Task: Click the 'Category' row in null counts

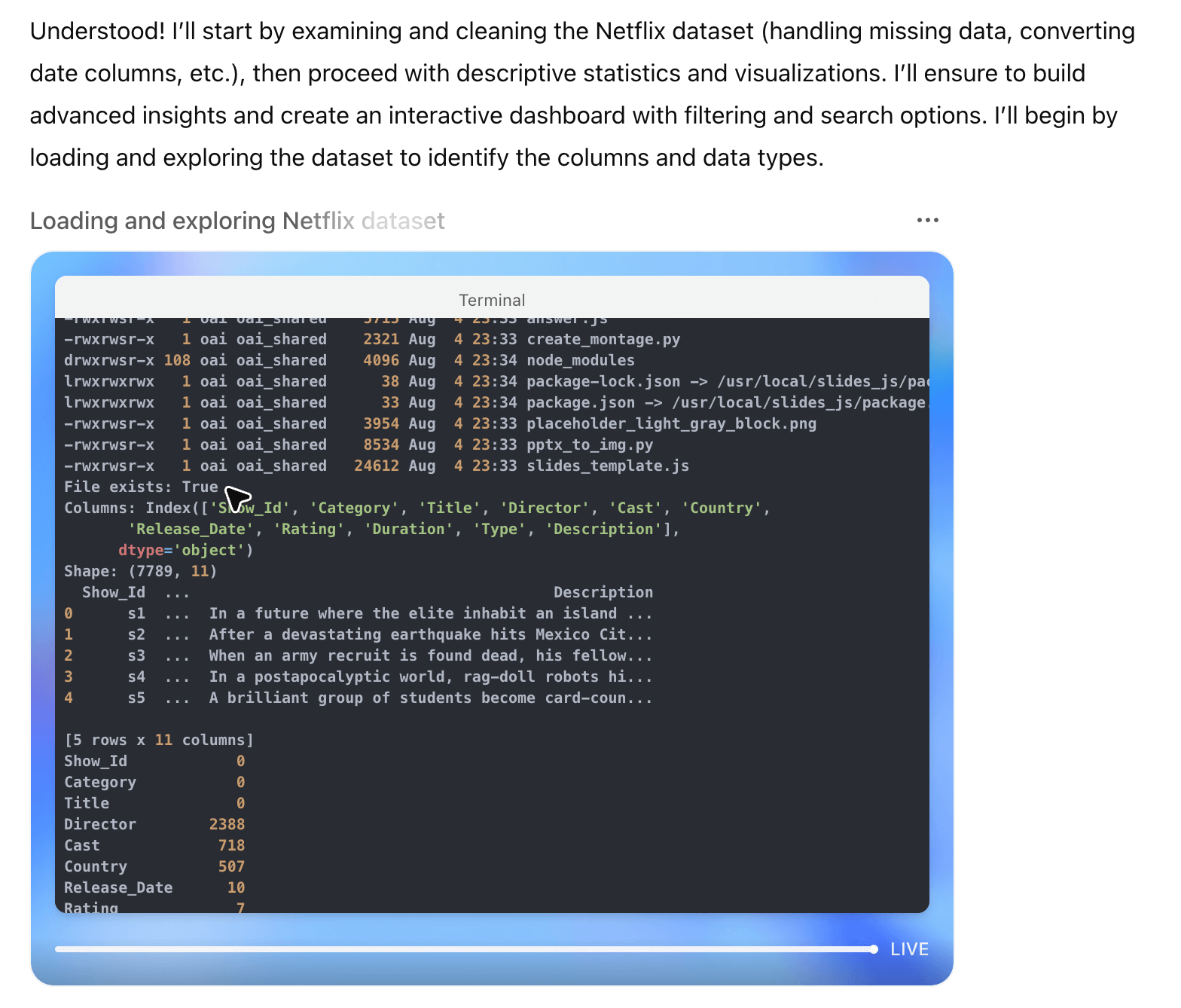Action: tap(154, 782)
